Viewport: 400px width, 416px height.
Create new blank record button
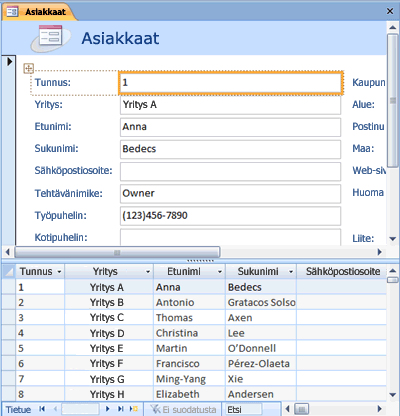pyautogui.click(x=134, y=409)
